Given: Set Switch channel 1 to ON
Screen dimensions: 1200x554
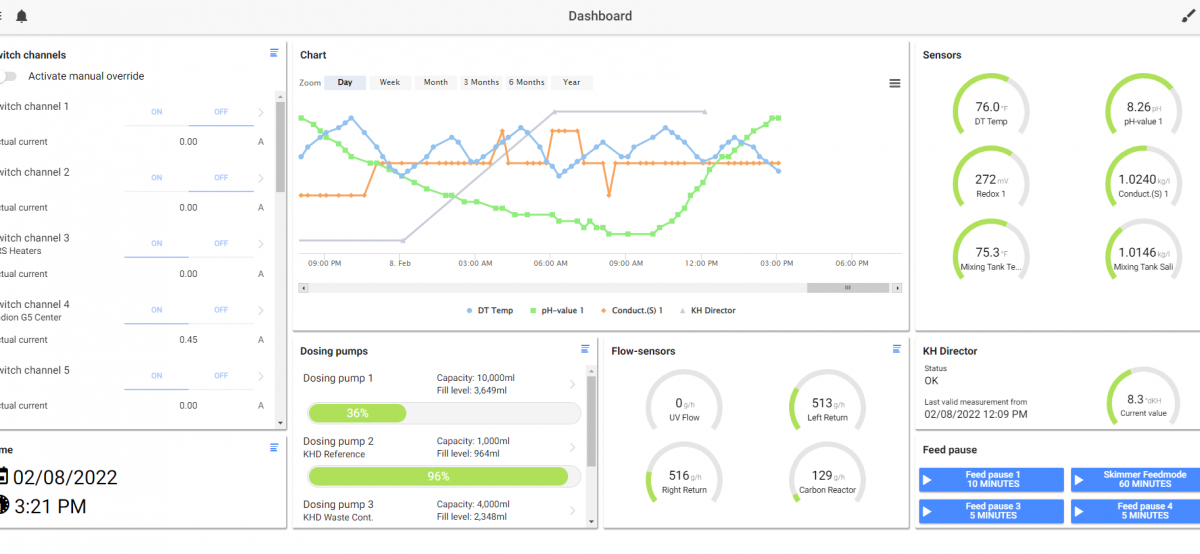Looking at the screenshot, I should pyautogui.click(x=156, y=112).
